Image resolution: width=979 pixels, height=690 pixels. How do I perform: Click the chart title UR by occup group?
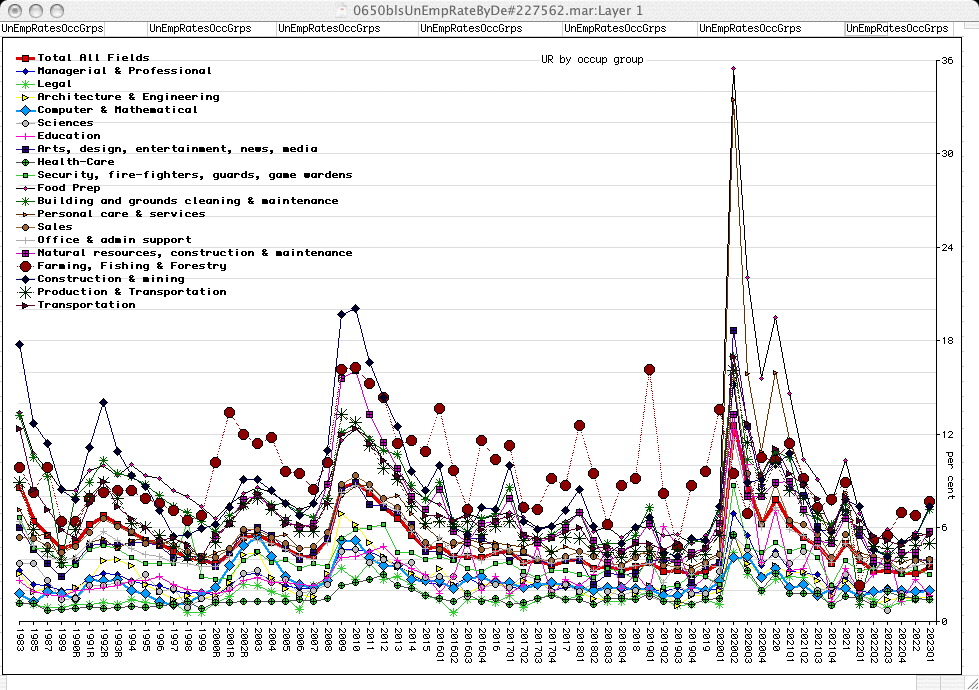(592, 60)
